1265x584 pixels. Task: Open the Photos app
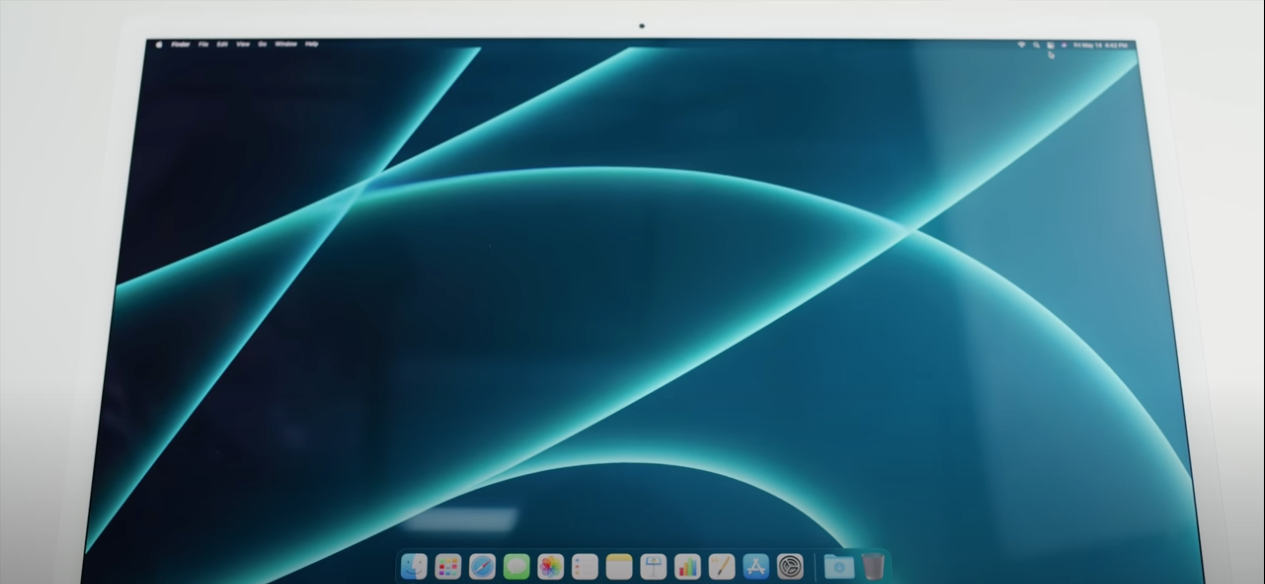pyautogui.click(x=550, y=567)
